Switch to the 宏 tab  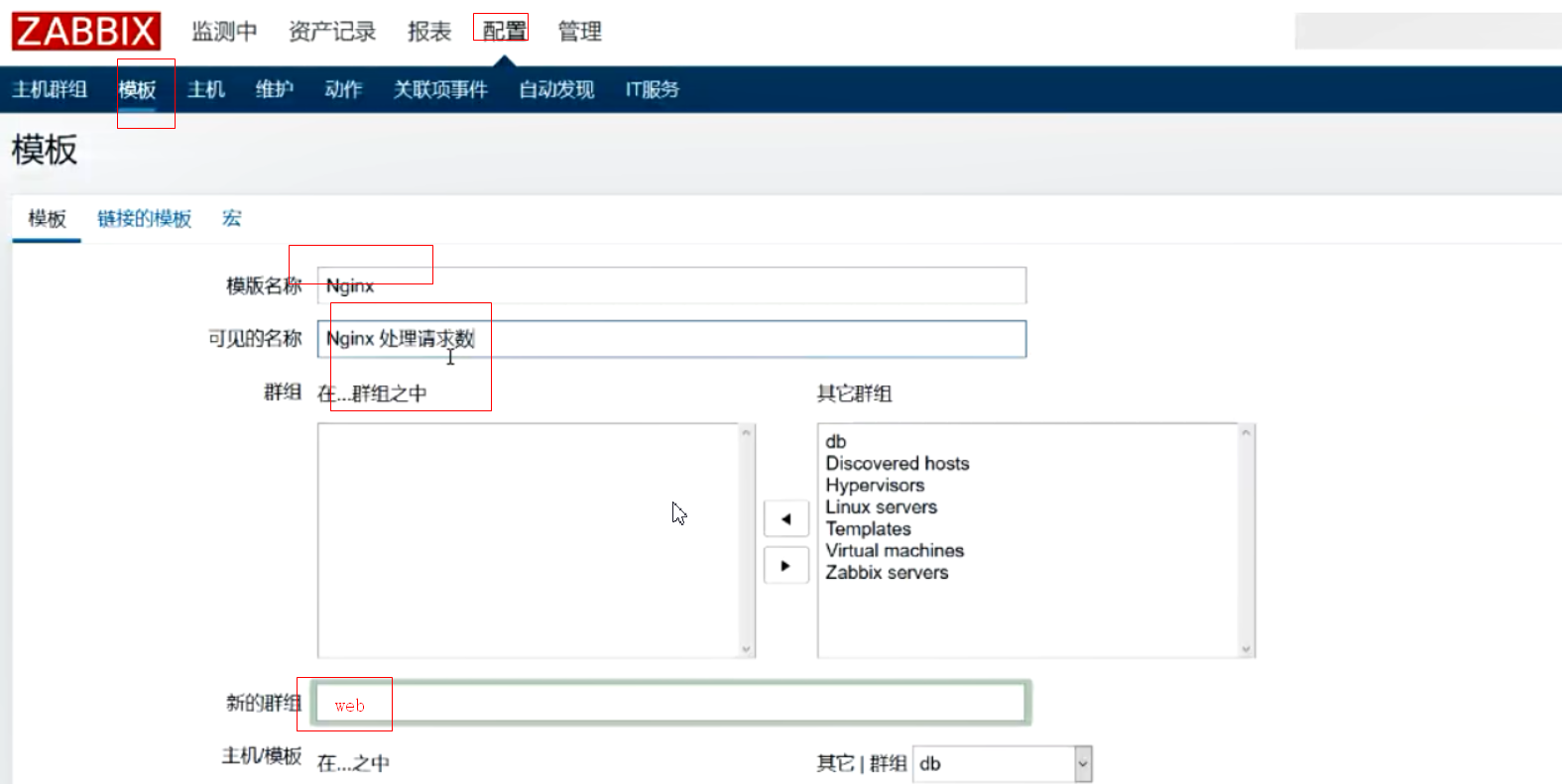(232, 218)
